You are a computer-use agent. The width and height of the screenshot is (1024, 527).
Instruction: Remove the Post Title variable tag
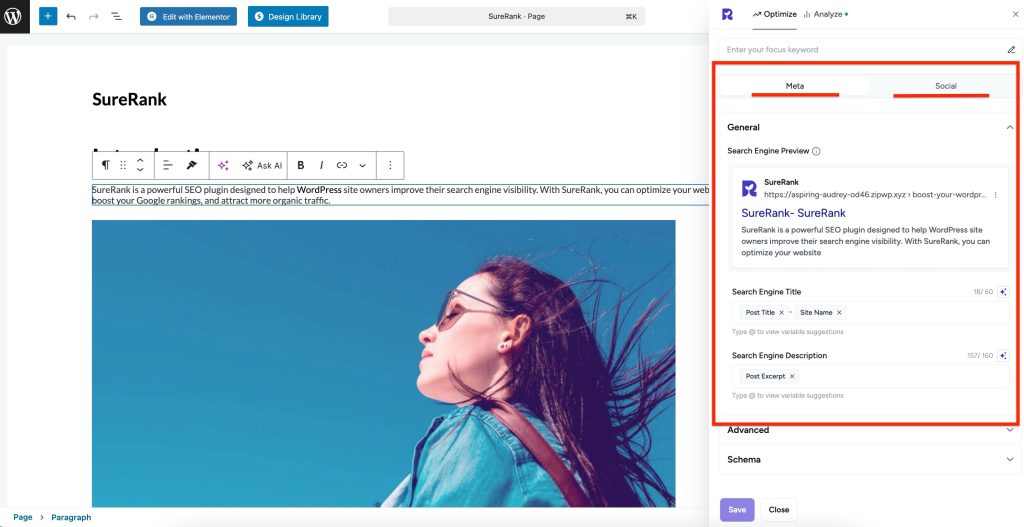click(782, 313)
